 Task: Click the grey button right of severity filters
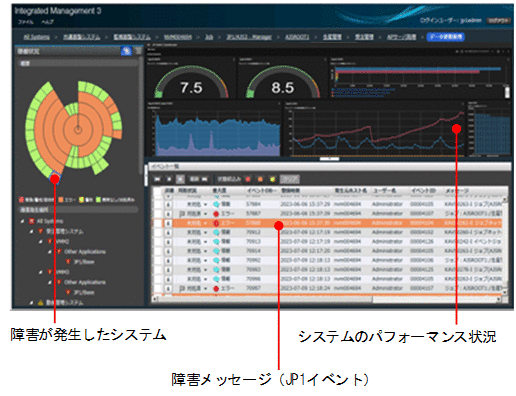(x=290, y=179)
